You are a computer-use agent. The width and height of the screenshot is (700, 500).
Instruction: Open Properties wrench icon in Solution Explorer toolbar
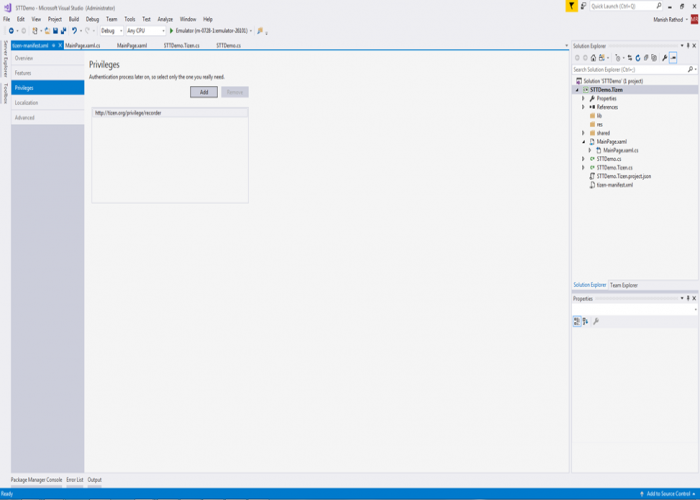664,58
